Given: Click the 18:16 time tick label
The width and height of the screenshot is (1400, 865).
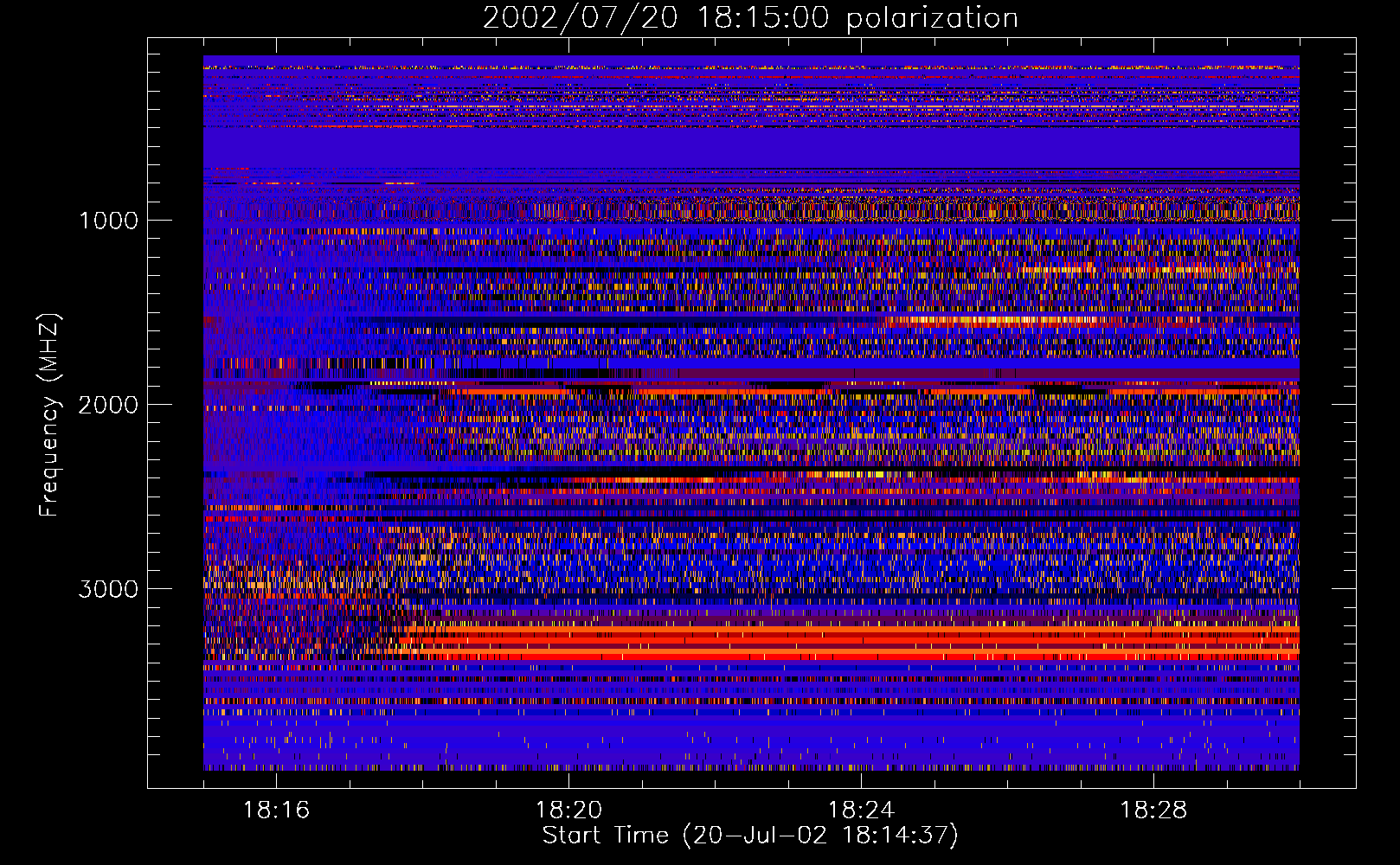Looking at the screenshot, I should click(276, 810).
